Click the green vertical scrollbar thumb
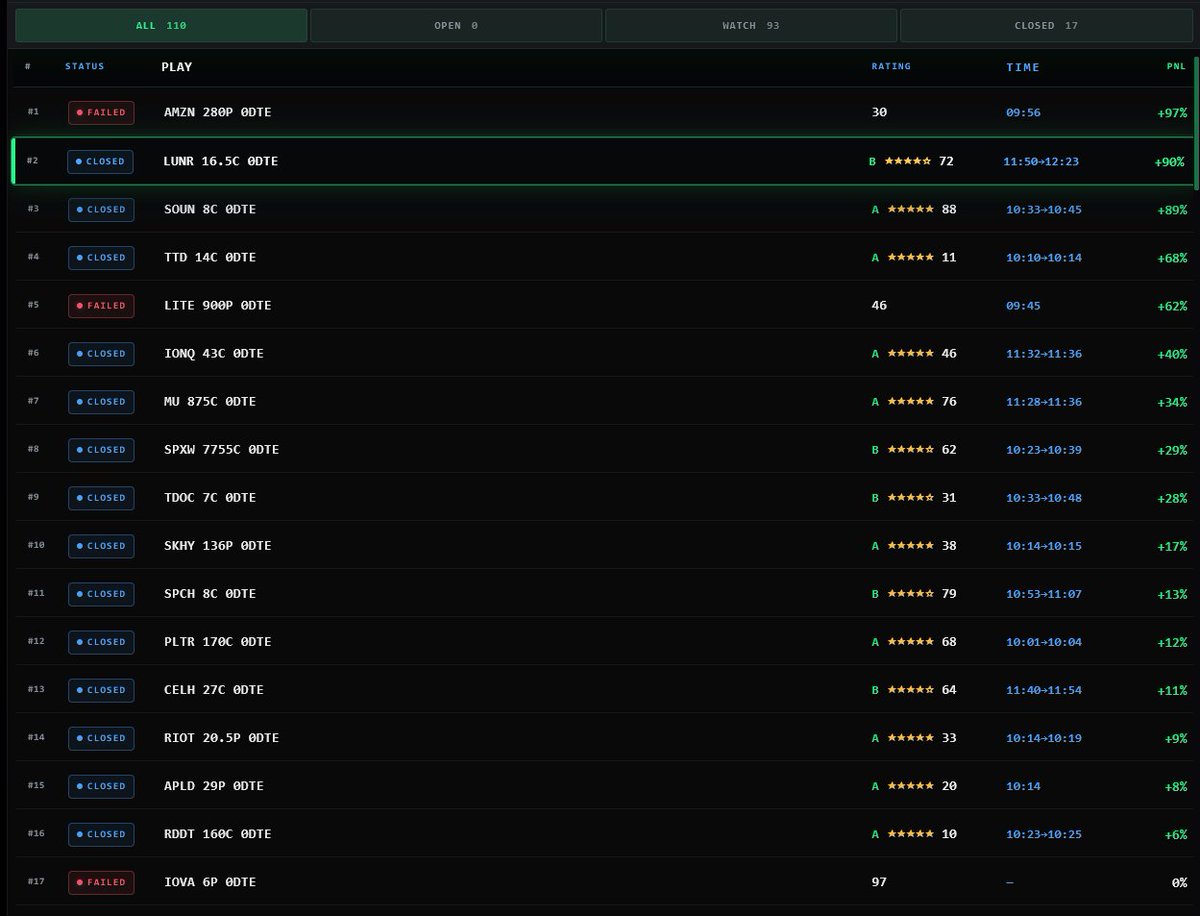 pos(1196,124)
